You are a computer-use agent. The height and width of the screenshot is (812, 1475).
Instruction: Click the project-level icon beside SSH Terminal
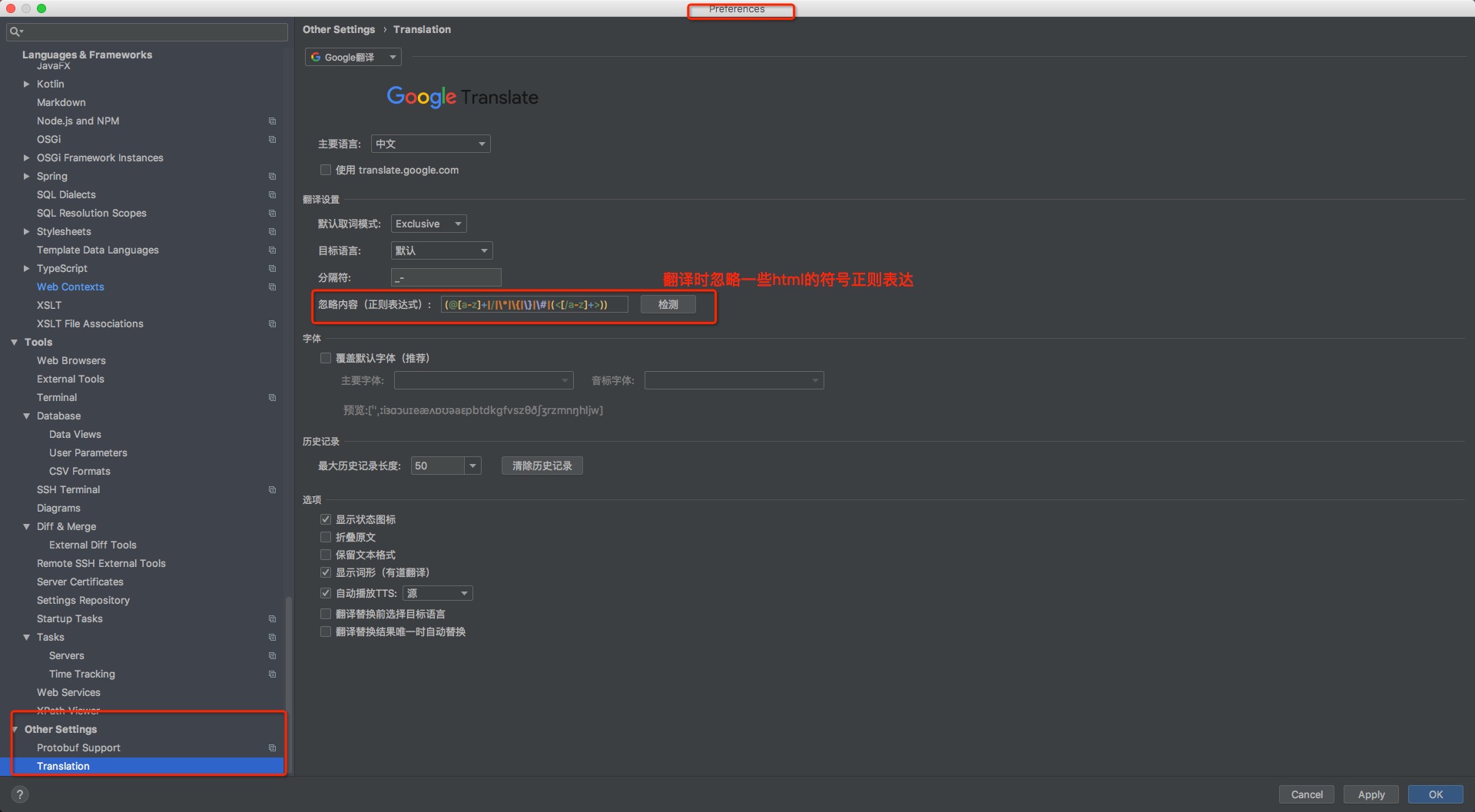pyautogui.click(x=272, y=490)
